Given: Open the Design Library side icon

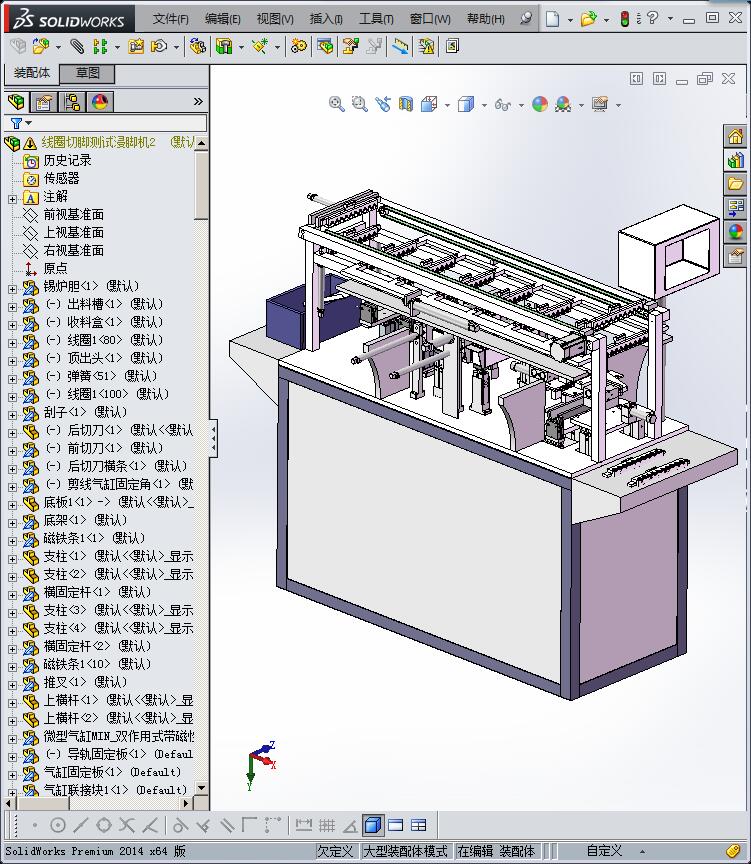Looking at the screenshot, I should point(736,160).
